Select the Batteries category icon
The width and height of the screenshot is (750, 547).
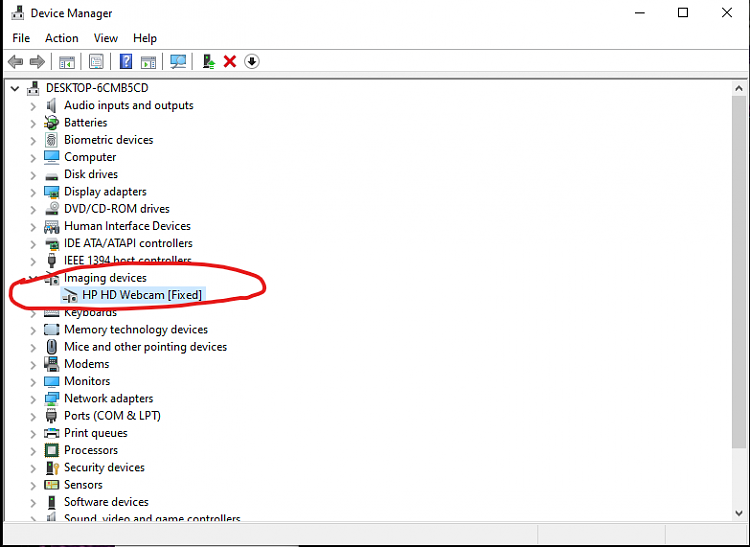point(51,122)
